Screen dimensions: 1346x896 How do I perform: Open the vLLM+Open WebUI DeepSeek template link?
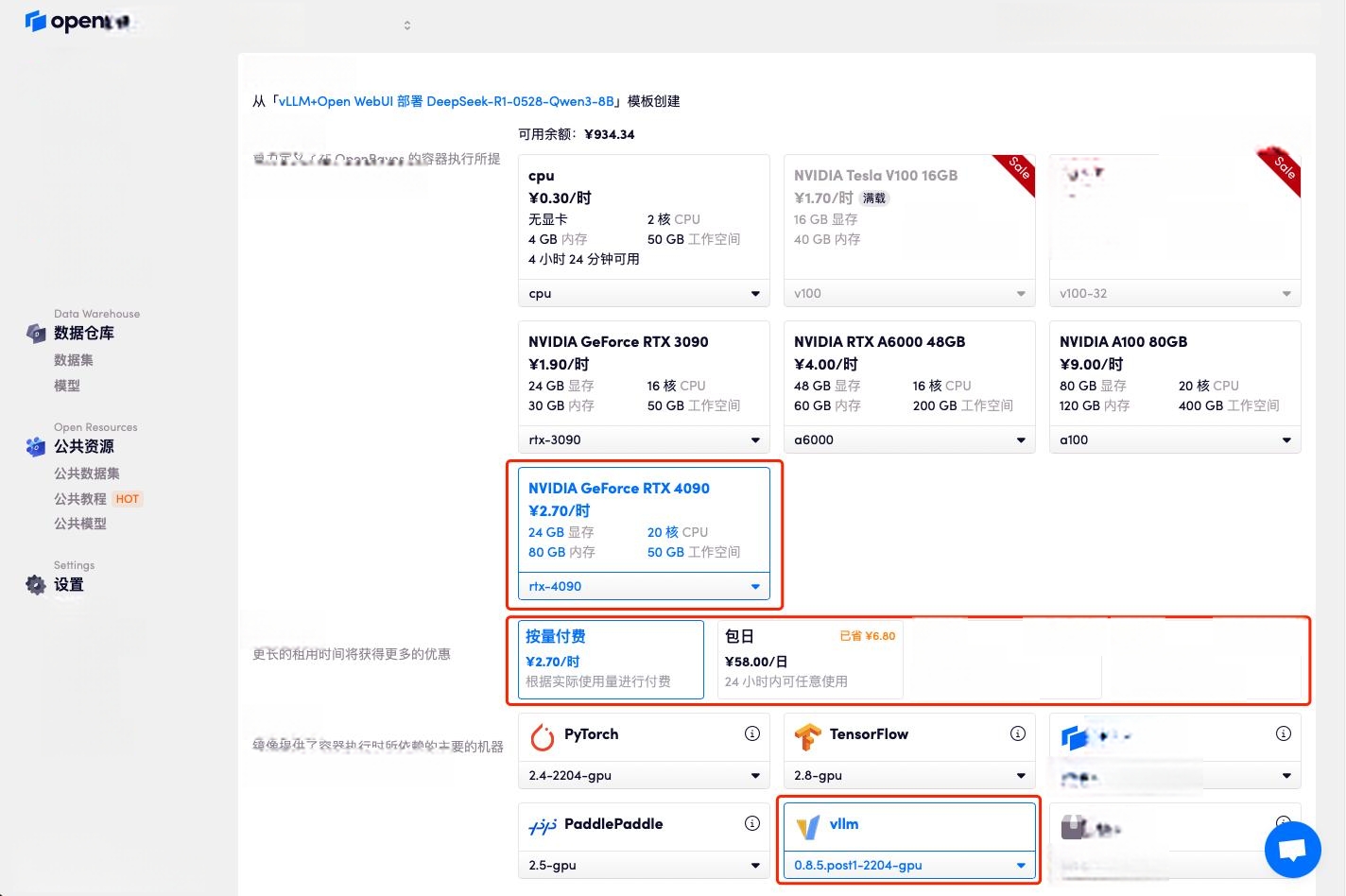coord(446,101)
